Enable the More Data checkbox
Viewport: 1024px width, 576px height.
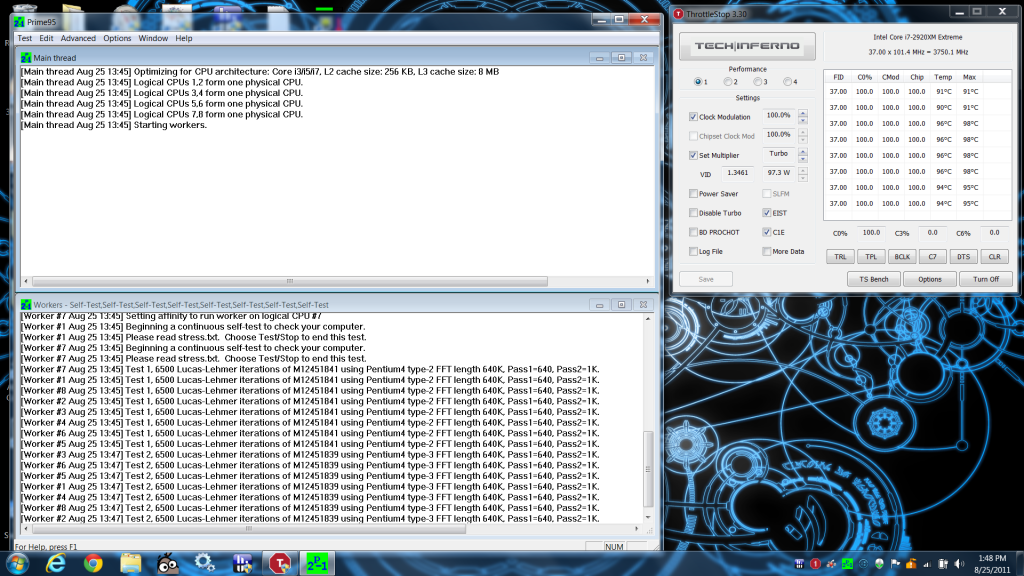[767, 251]
